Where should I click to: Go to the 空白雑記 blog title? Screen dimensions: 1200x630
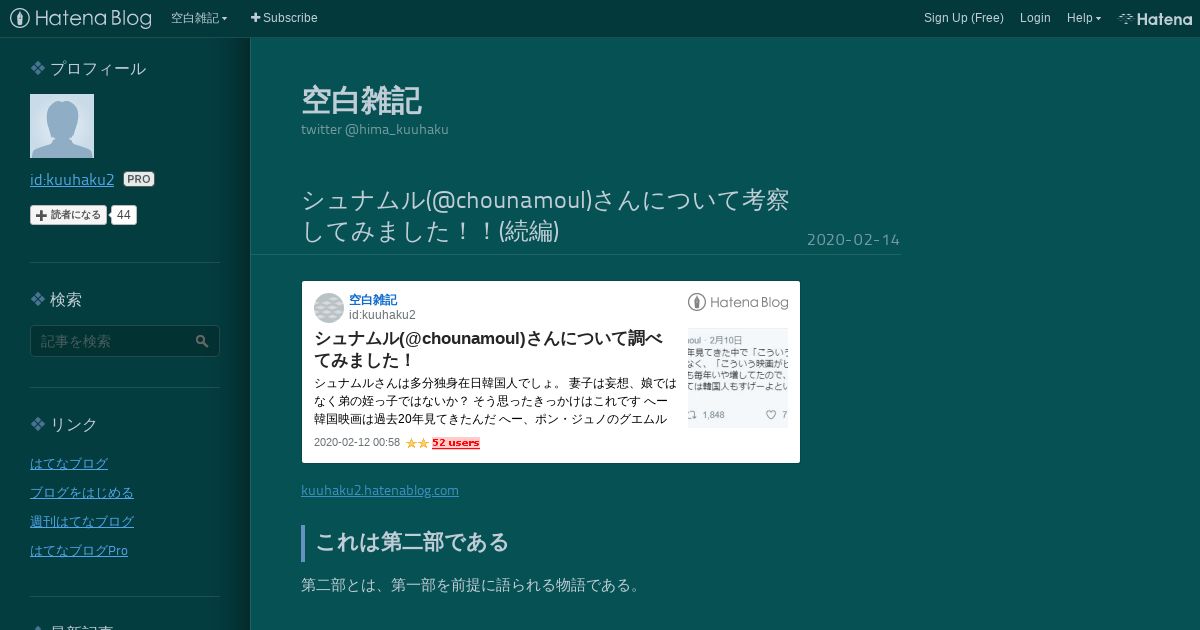[x=361, y=100]
